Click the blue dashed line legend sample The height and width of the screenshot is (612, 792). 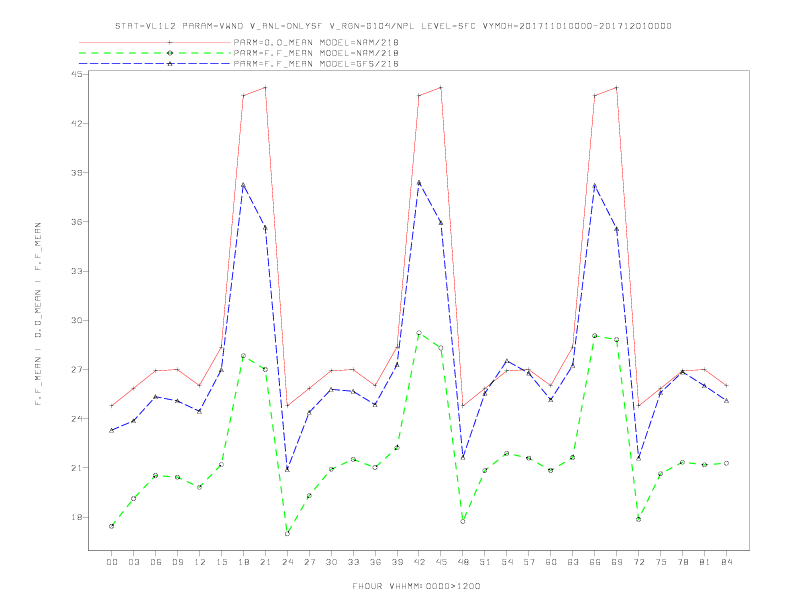click(x=155, y=64)
